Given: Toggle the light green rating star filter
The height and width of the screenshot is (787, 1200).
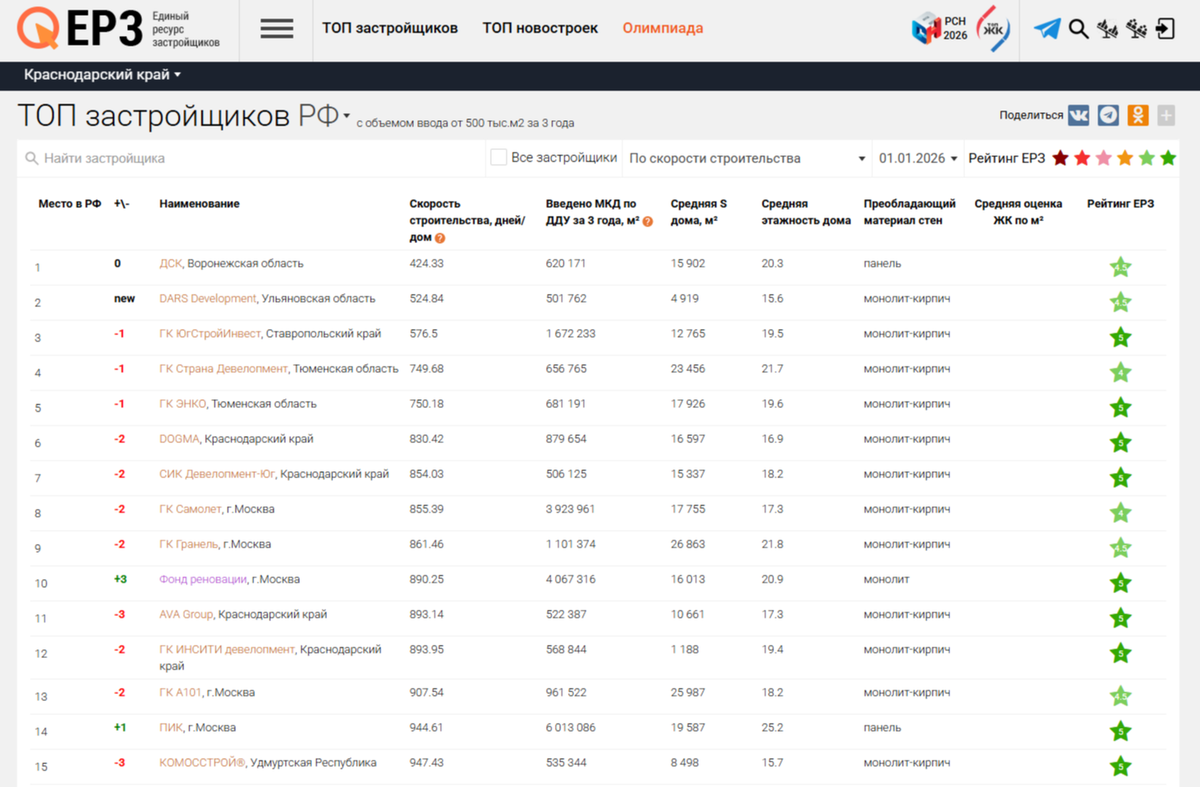Looking at the screenshot, I should (1146, 158).
